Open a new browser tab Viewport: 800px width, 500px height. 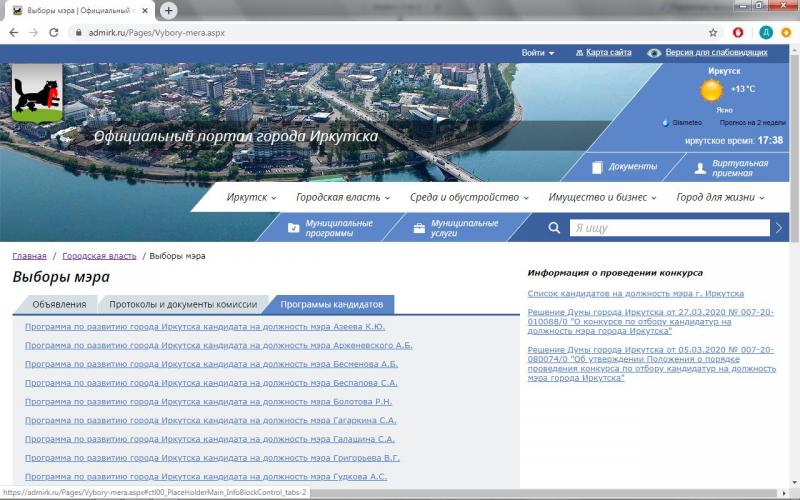(x=168, y=10)
